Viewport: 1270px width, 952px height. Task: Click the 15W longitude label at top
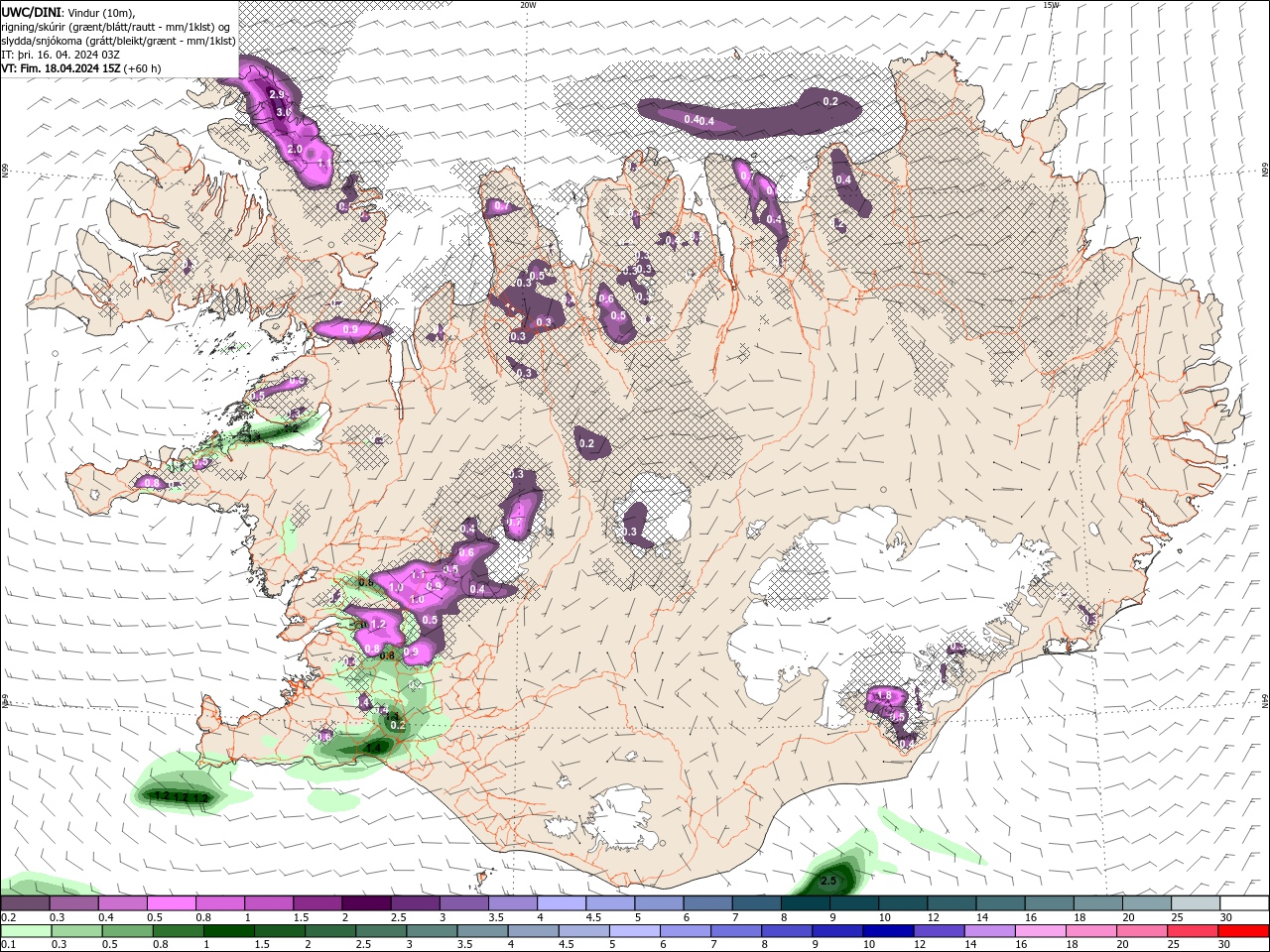tap(1051, 4)
